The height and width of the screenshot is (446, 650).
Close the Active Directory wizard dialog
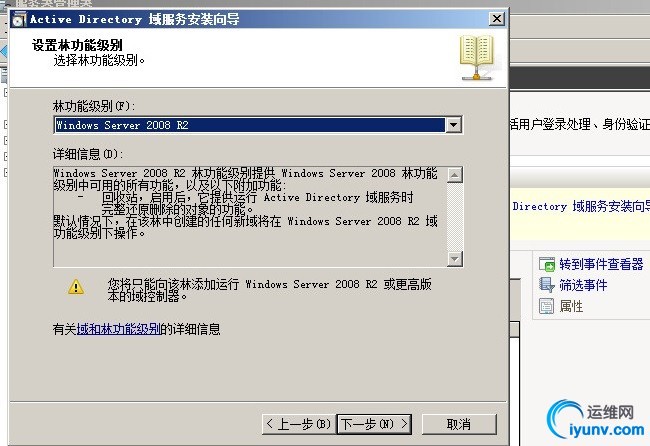497,19
